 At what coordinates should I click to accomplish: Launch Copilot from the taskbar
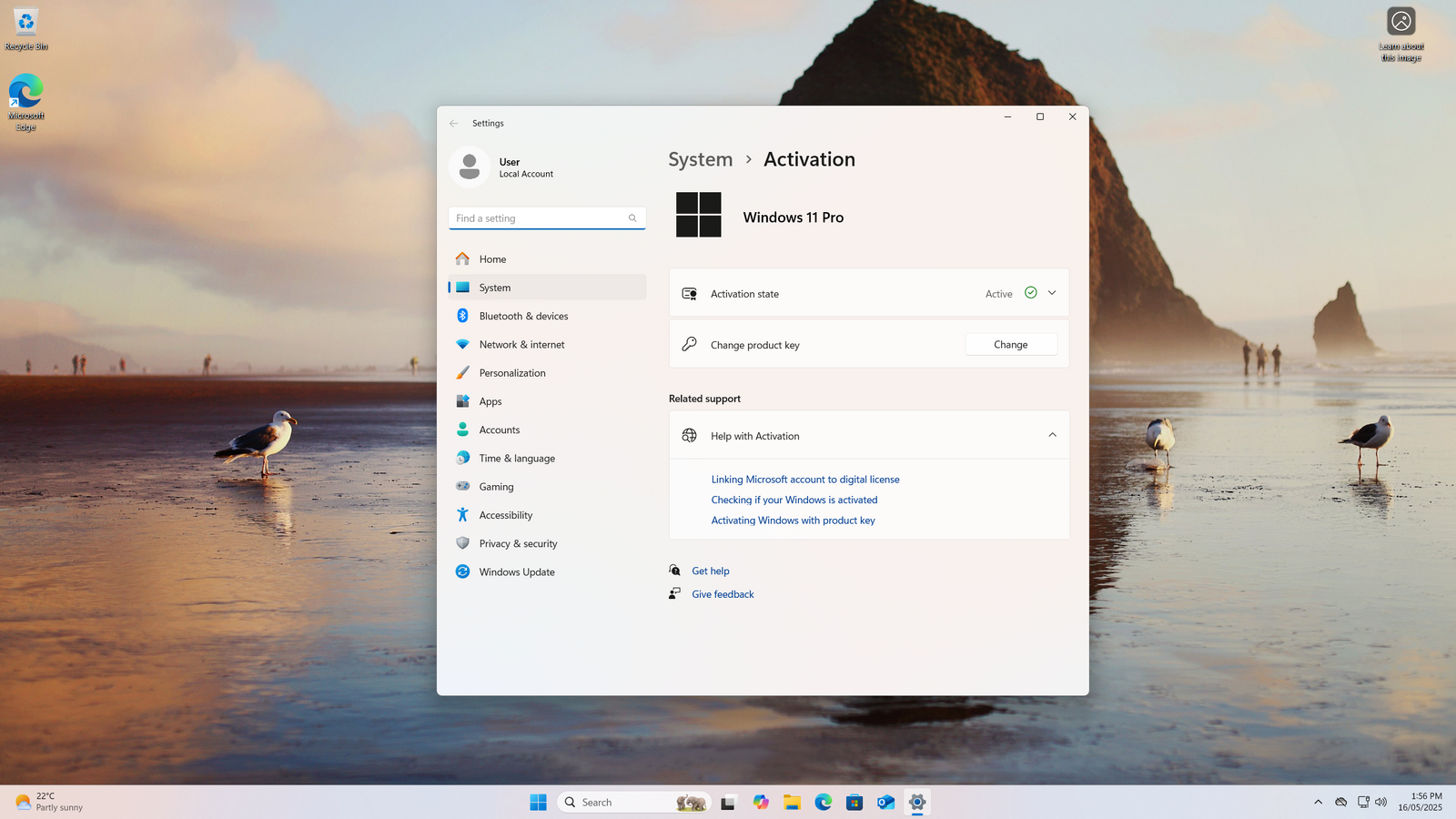pos(761,802)
